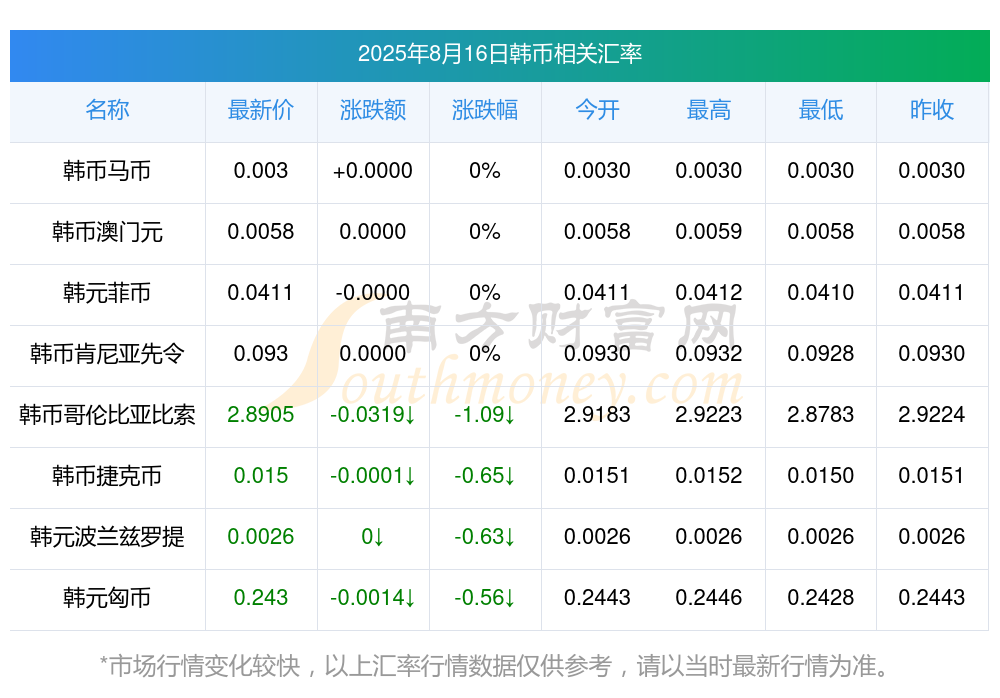Click the 0.0412 highest price for 韩元菲币
The height and width of the screenshot is (698, 1000).
tap(709, 293)
